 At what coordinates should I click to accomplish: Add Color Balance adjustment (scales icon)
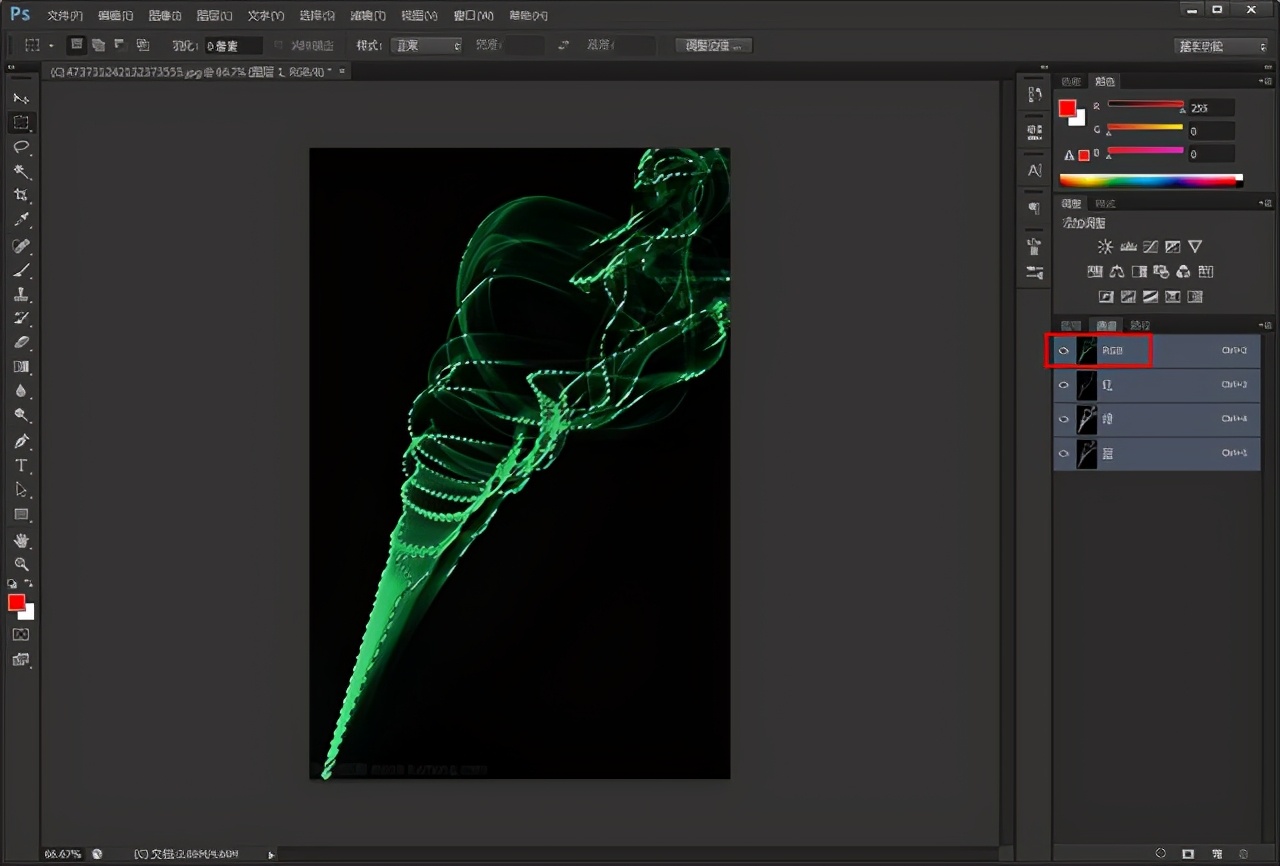tap(1117, 271)
